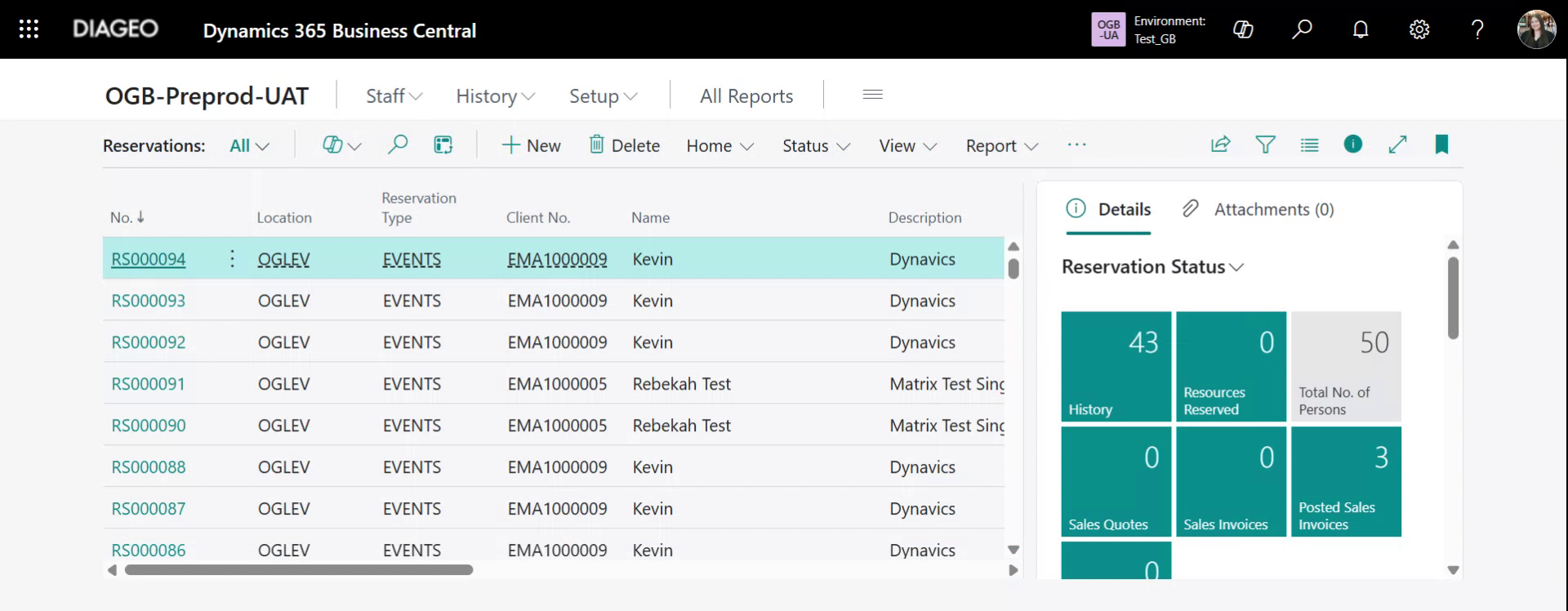The width and height of the screenshot is (1568, 611).
Task: Expand the History menu
Action: coord(495,96)
